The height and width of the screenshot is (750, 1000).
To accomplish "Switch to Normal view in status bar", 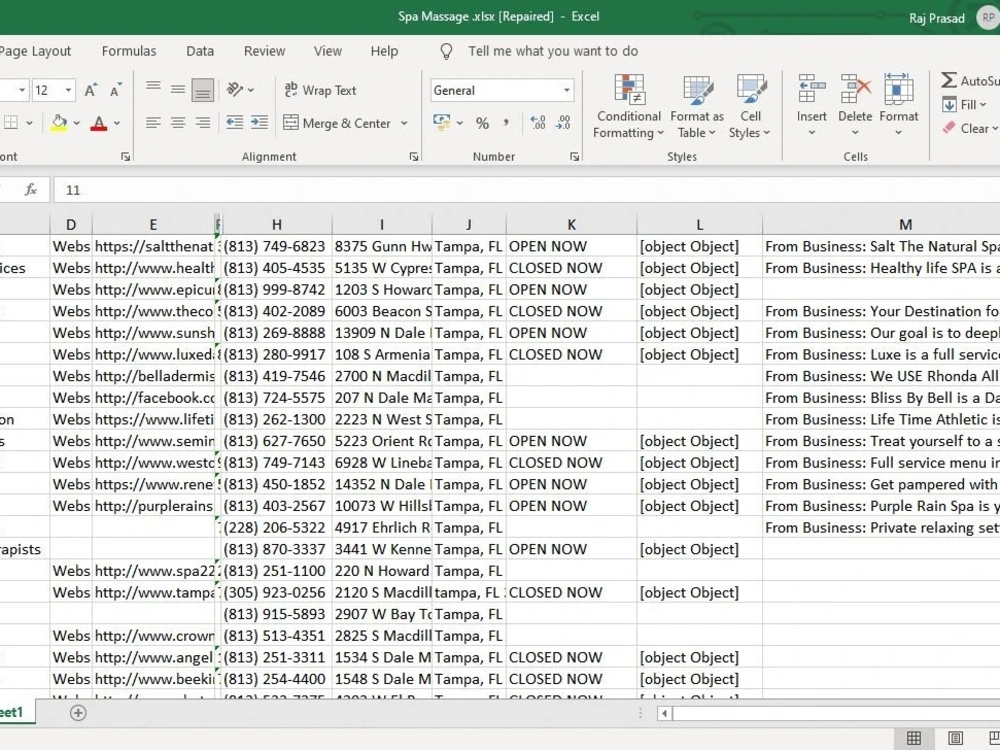I will click(x=913, y=738).
